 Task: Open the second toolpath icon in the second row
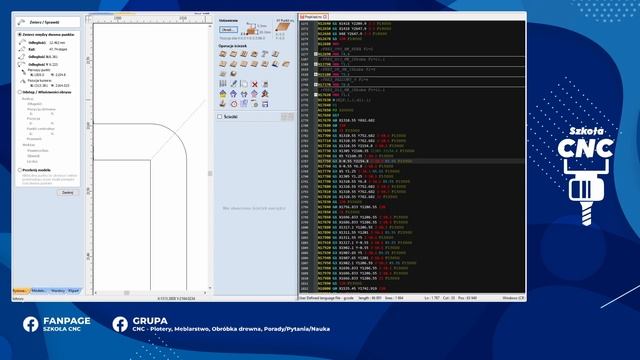coord(233,64)
